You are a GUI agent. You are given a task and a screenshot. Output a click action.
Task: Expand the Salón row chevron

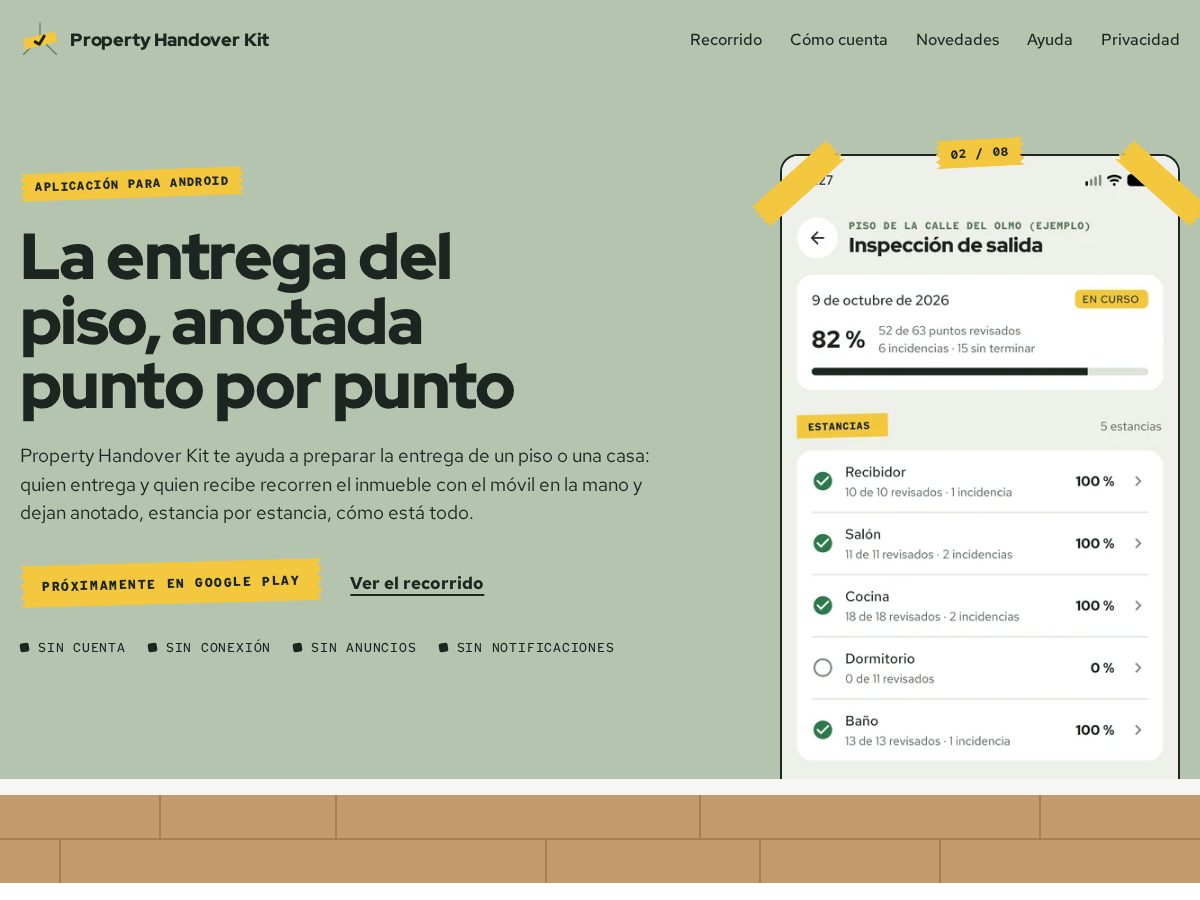tap(1138, 543)
